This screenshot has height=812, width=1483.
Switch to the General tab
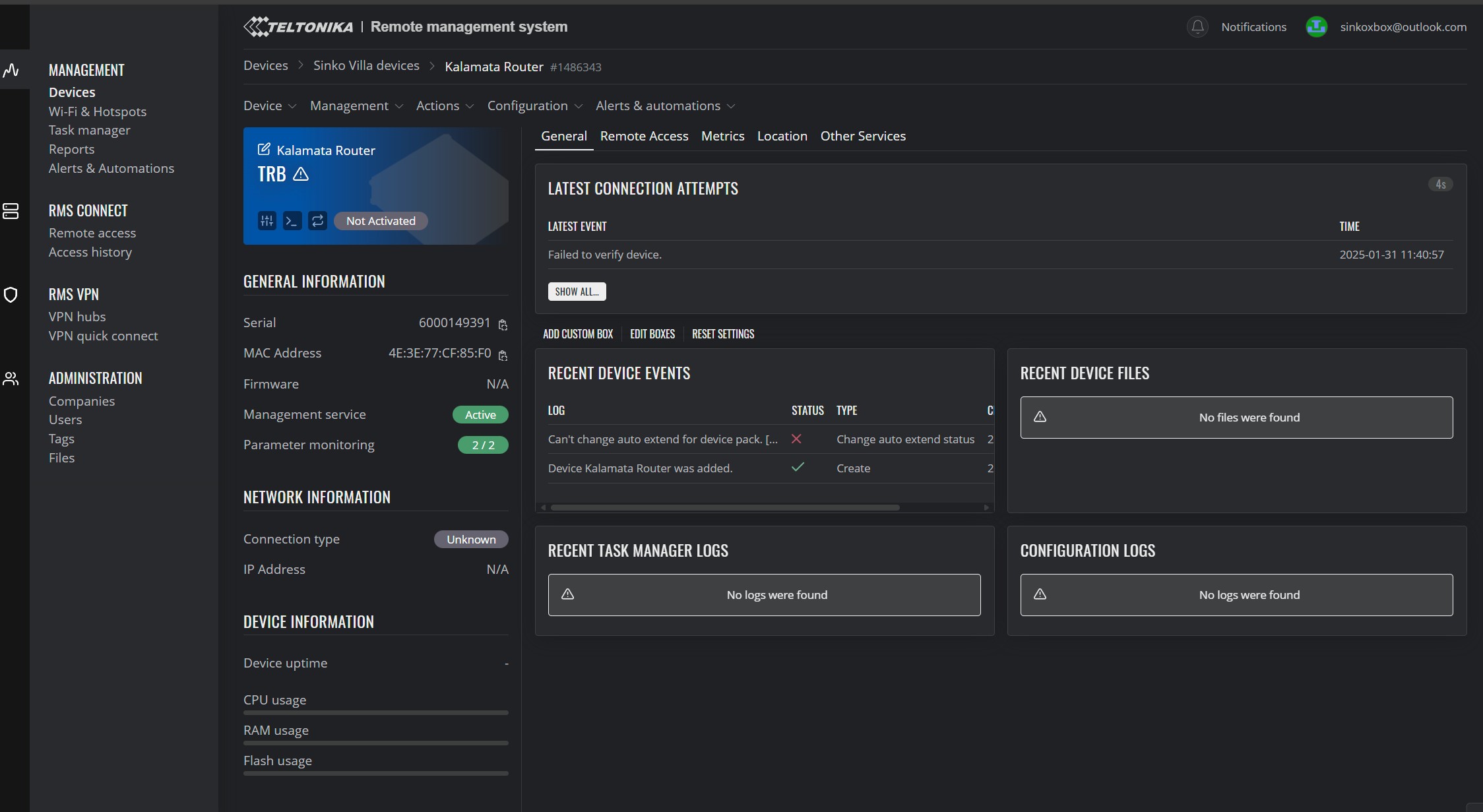[564, 136]
